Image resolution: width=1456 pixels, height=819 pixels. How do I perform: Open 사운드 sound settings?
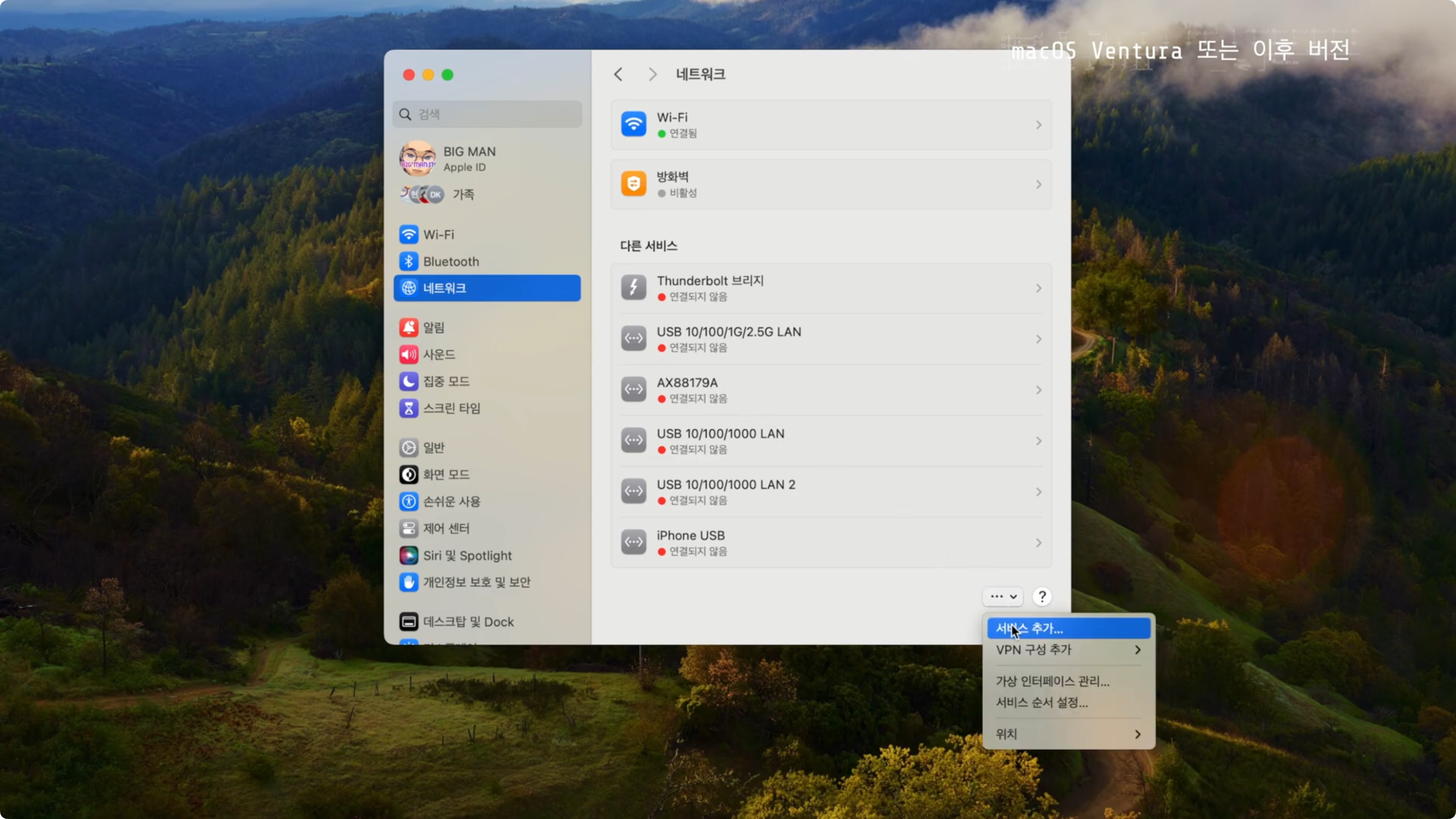pyautogui.click(x=439, y=355)
